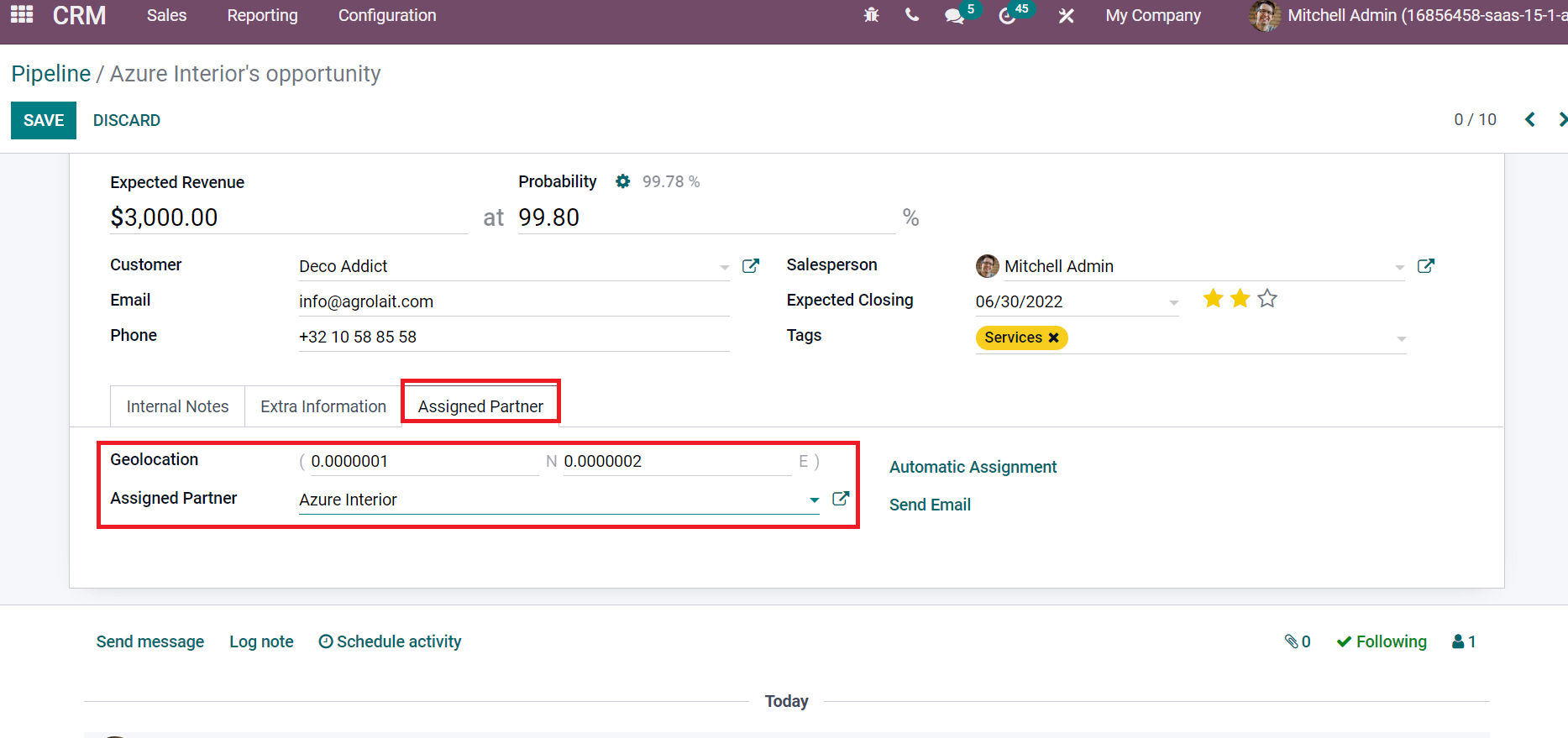Open Assigned Partner external link icon
The image size is (1568, 738).
pyautogui.click(x=841, y=499)
